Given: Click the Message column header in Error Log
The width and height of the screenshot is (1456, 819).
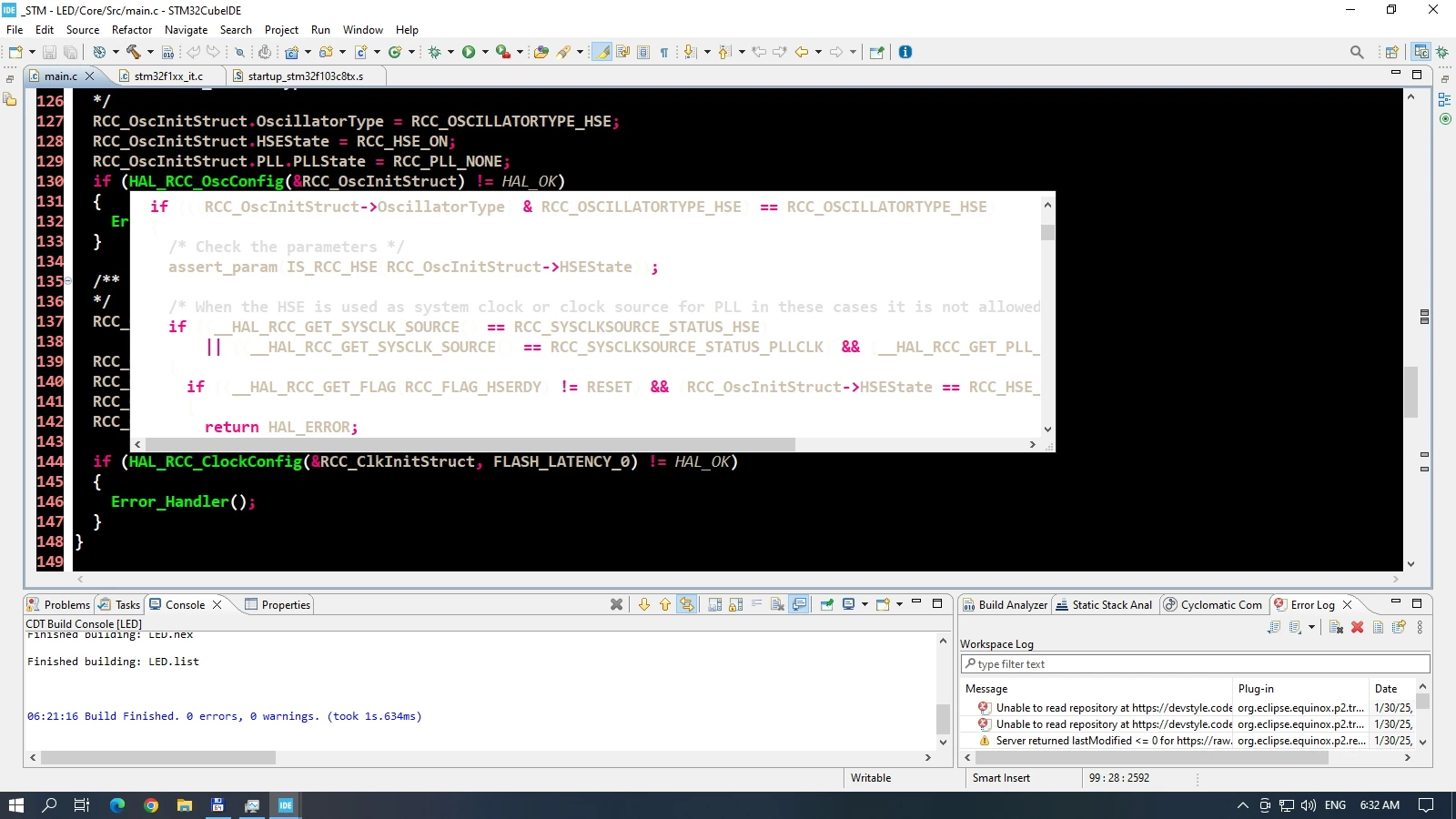Looking at the screenshot, I should pyautogui.click(x=1097, y=689).
